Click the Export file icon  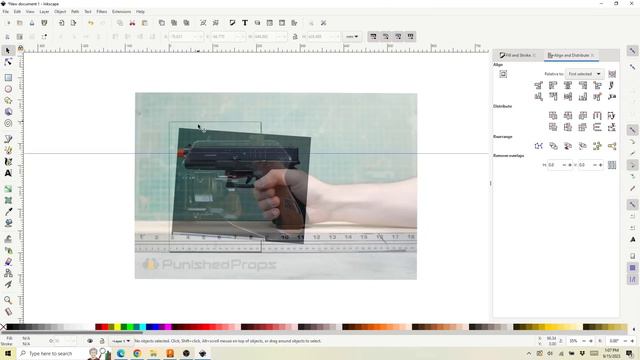click(x=73, y=23)
